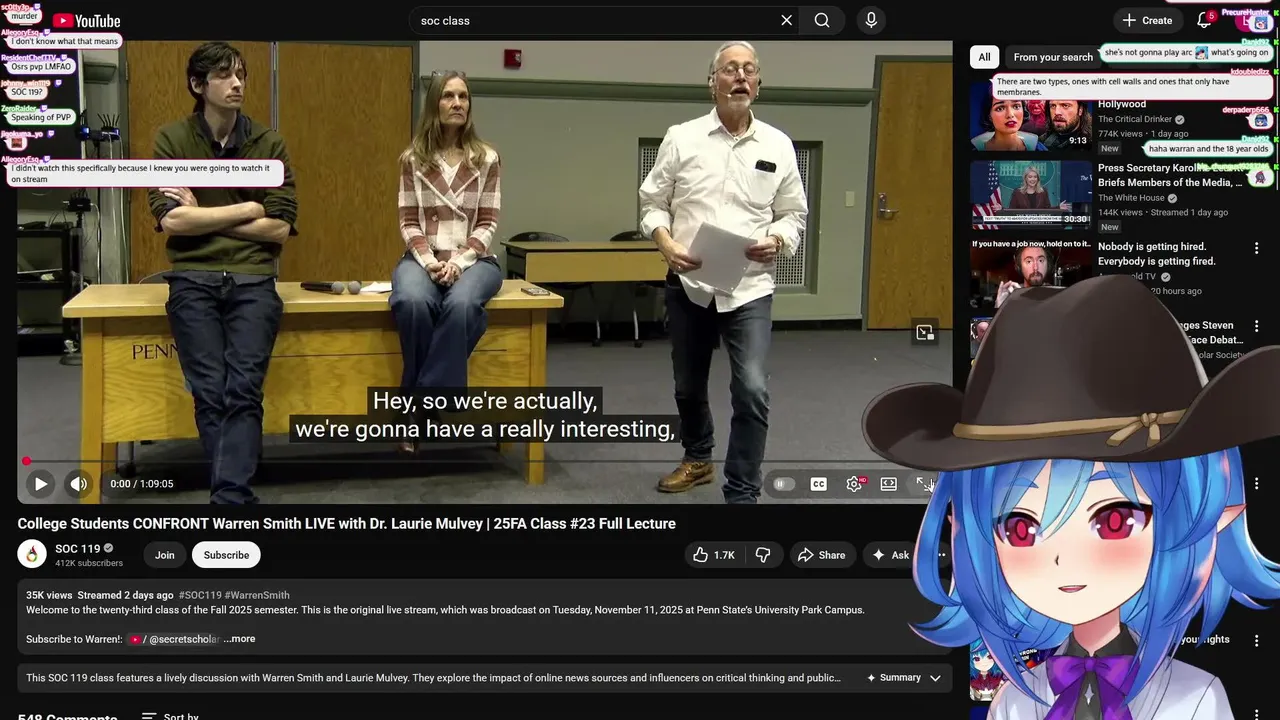Click The Critical Drinker channel name
Viewport: 1280px width, 720px height.
pos(1134,119)
